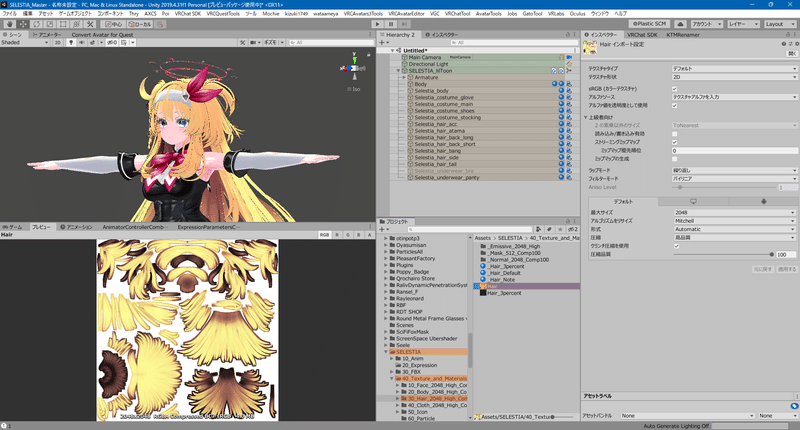Click search by type icon in Project

[538, 230]
